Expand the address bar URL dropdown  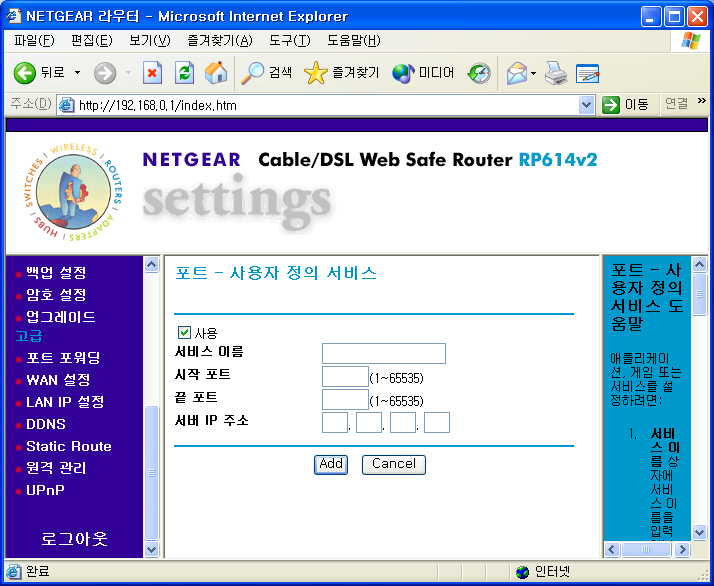pyautogui.click(x=586, y=105)
